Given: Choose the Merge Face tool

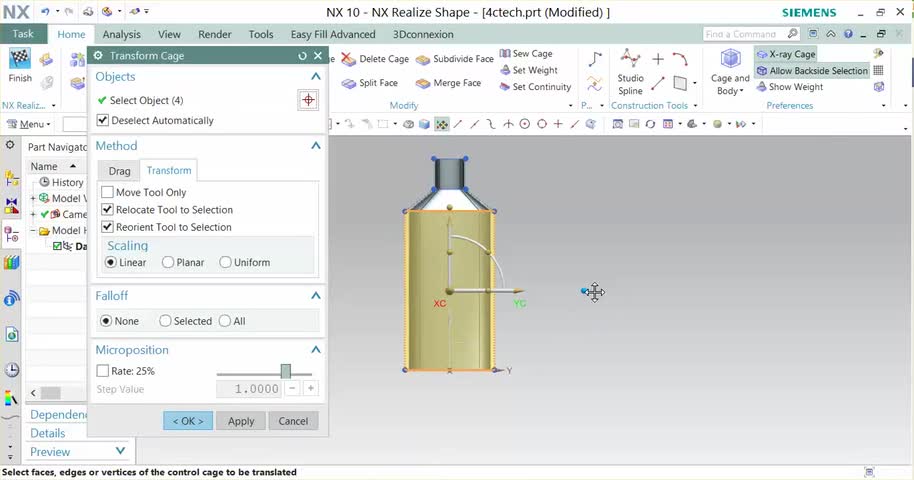Looking at the screenshot, I should [448, 83].
